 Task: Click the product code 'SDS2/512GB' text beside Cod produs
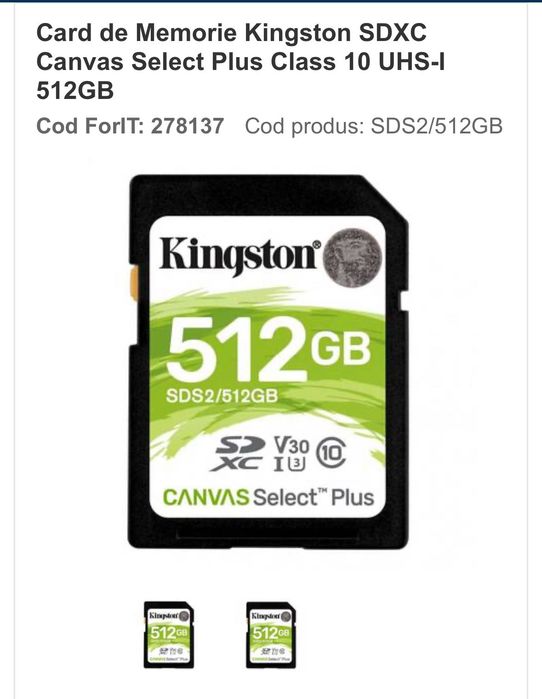click(x=437, y=126)
